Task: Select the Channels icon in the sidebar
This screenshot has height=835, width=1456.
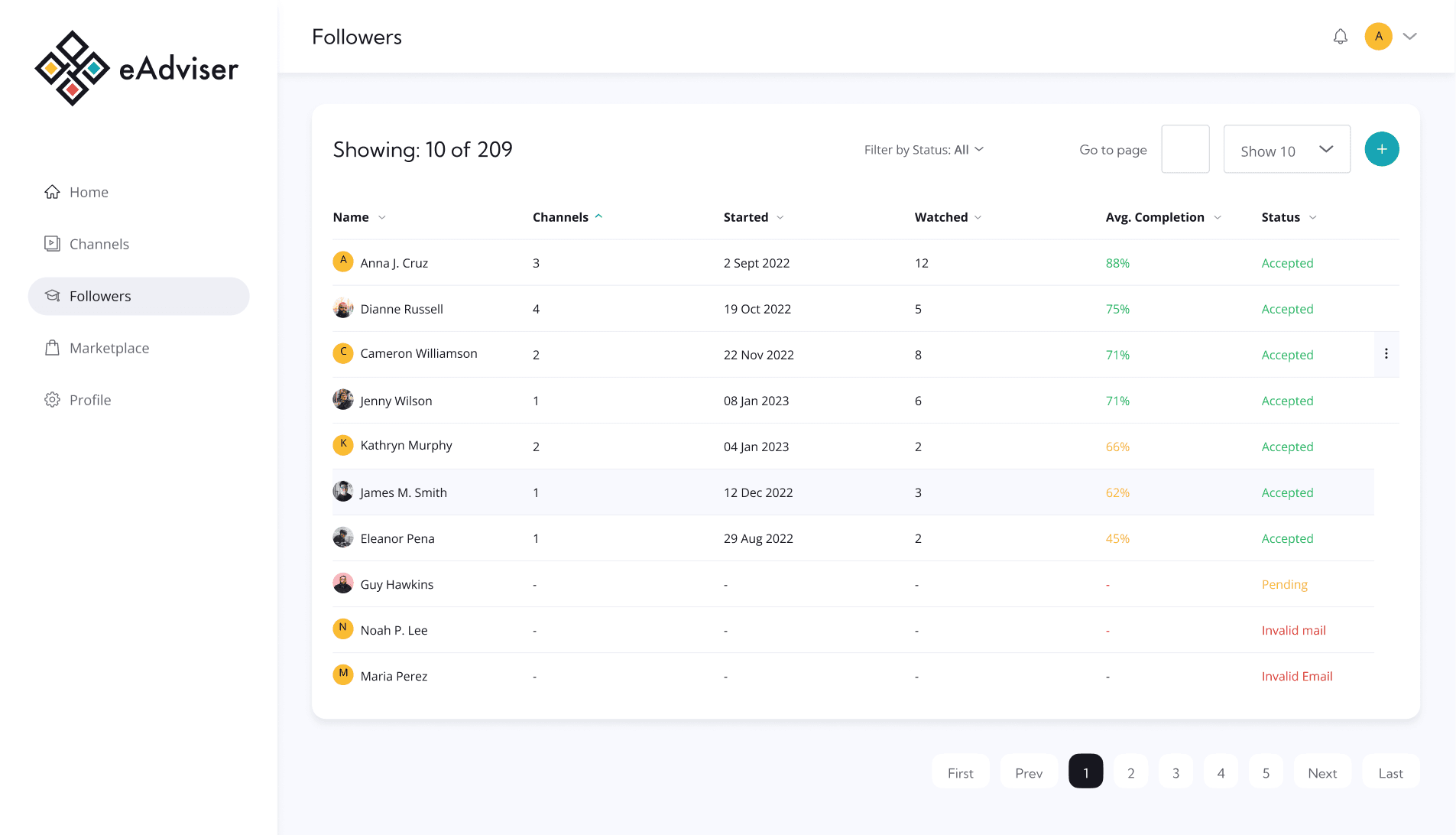Action: tap(52, 243)
